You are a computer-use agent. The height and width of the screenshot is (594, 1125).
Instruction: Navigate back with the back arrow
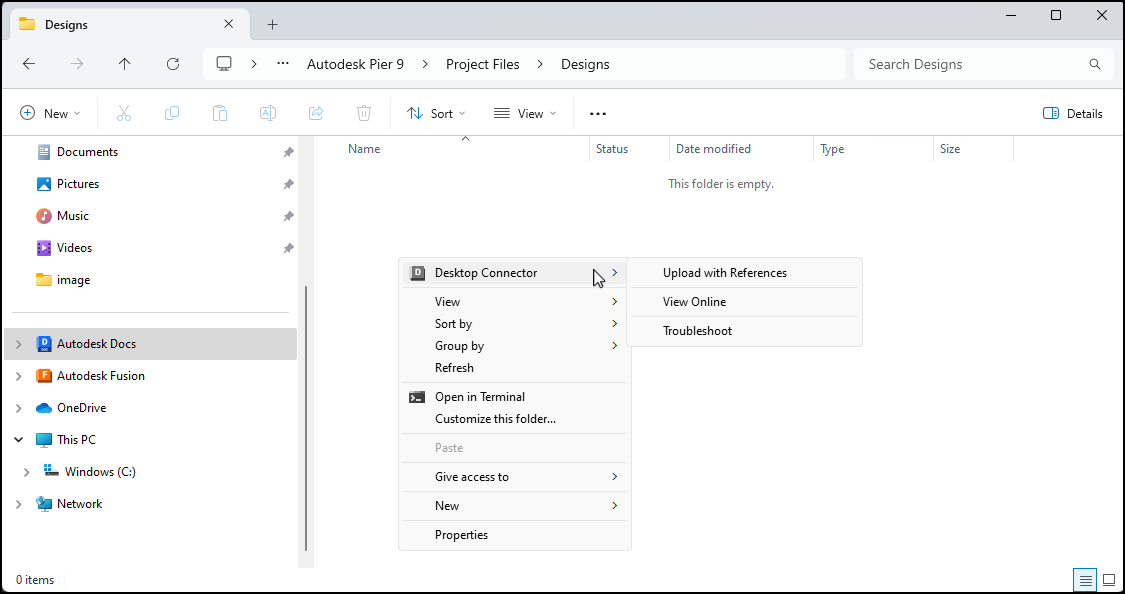coord(29,64)
